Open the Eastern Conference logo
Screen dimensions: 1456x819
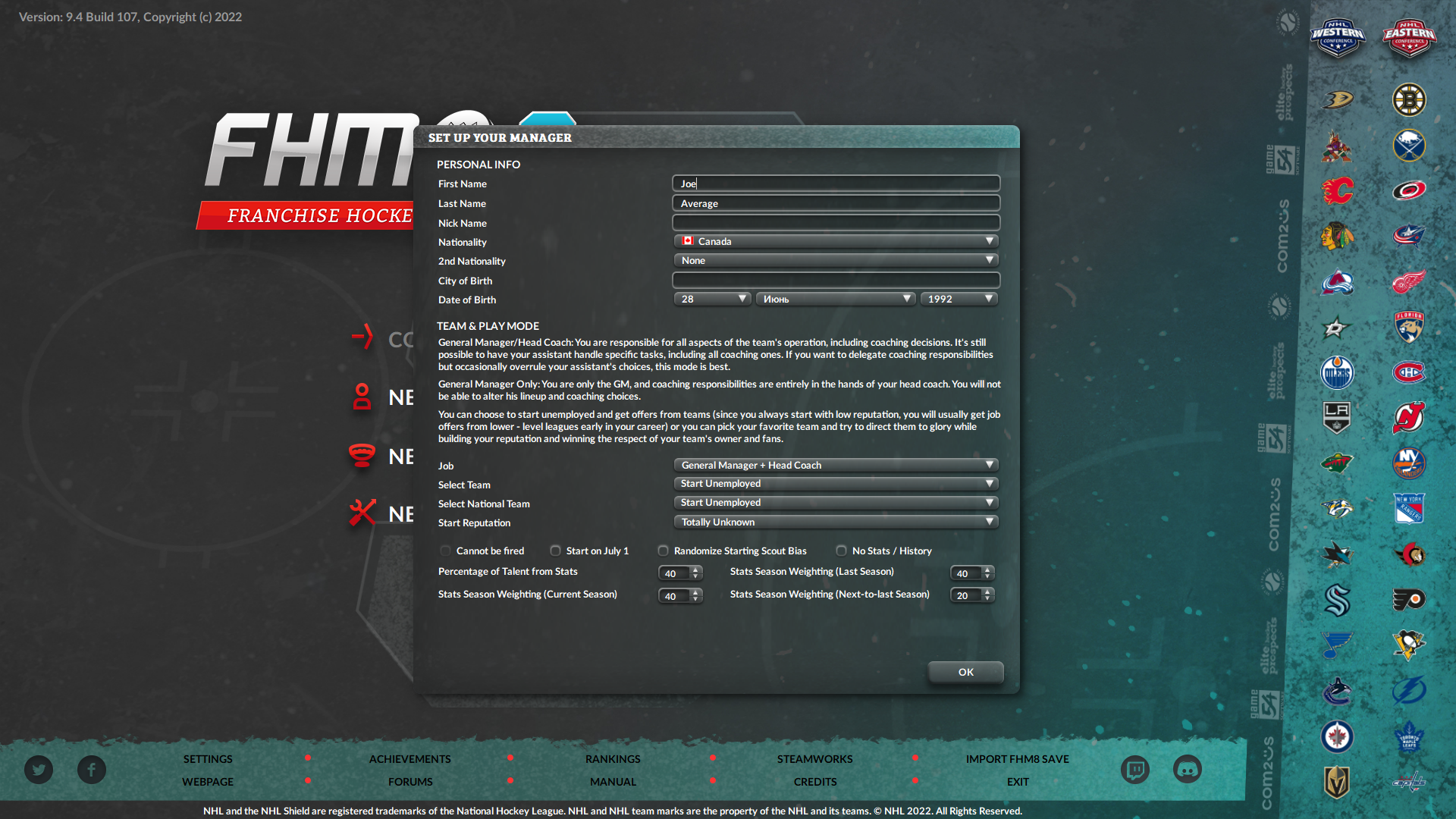(1409, 38)
